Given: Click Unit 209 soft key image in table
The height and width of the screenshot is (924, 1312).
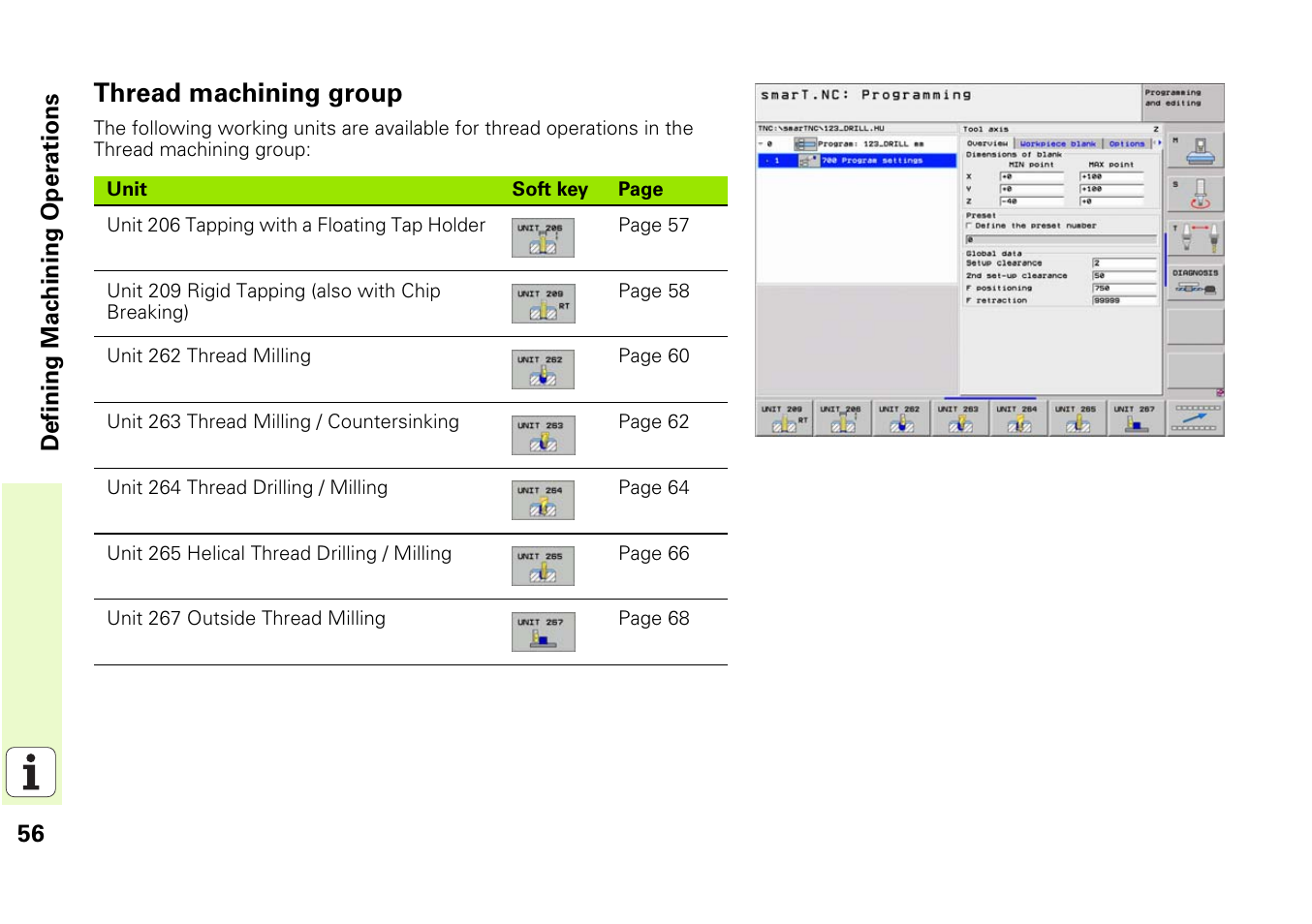Looking at the screenshot, I should (543, 303).
